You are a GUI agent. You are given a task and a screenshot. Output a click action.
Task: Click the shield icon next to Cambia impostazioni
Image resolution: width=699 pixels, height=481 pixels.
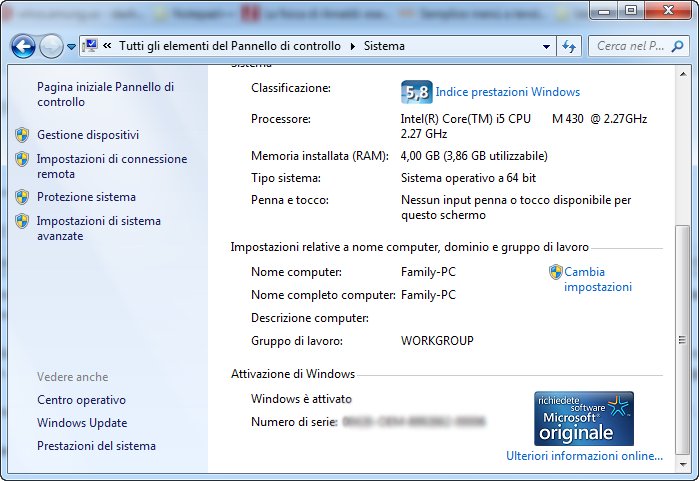click(555, 272)
